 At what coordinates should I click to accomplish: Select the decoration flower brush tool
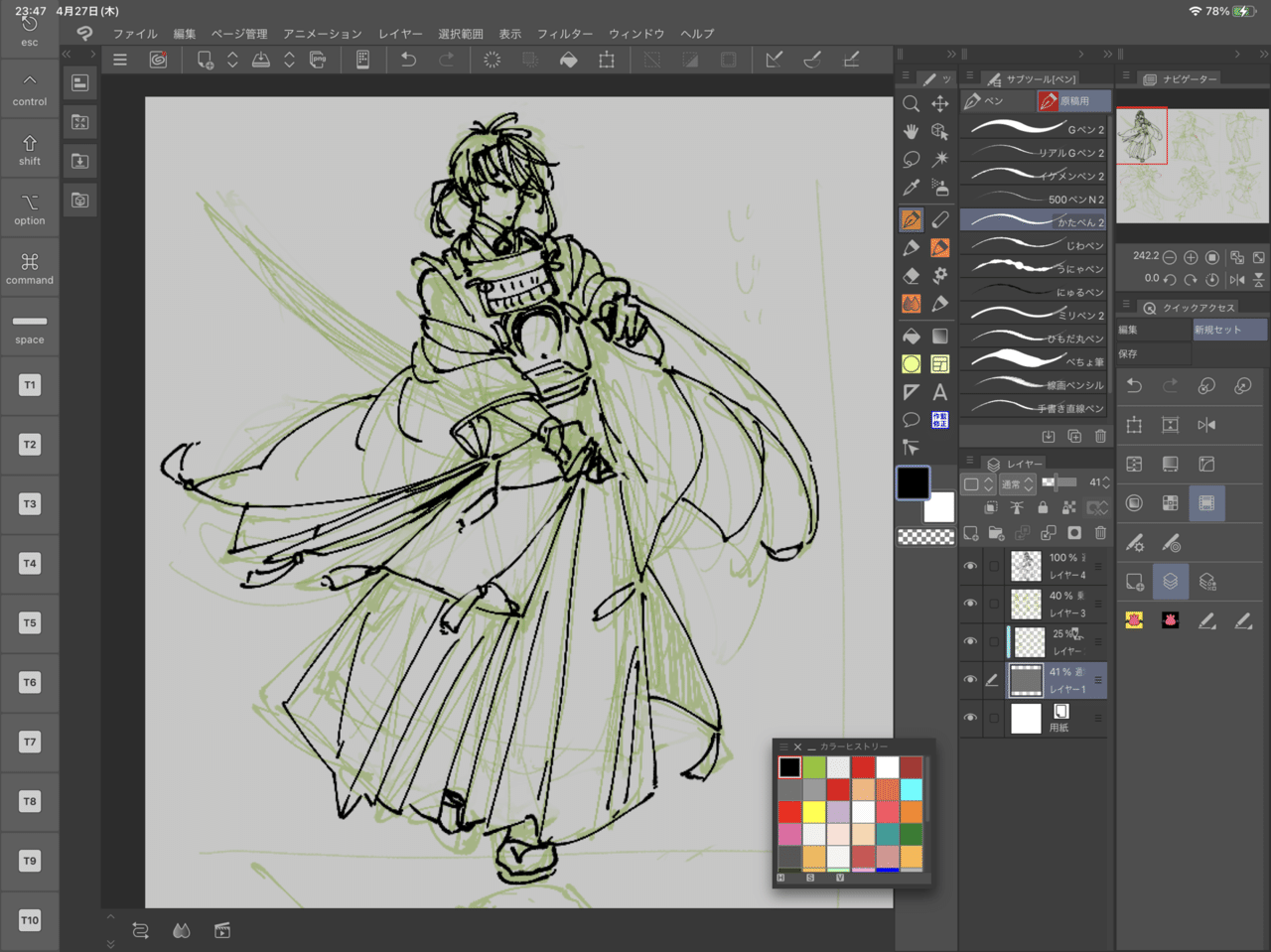[940, 276]
